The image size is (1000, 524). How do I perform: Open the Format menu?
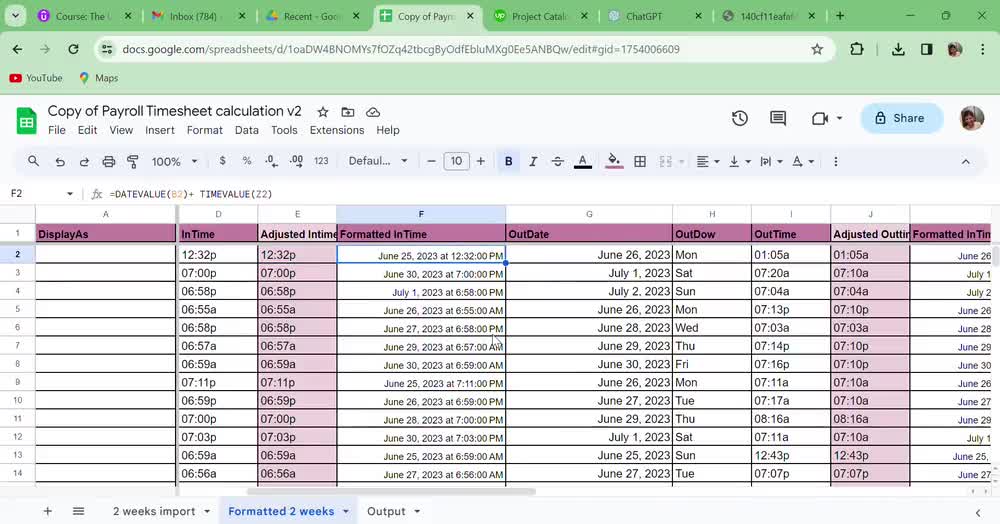click(x=205, y=130)
